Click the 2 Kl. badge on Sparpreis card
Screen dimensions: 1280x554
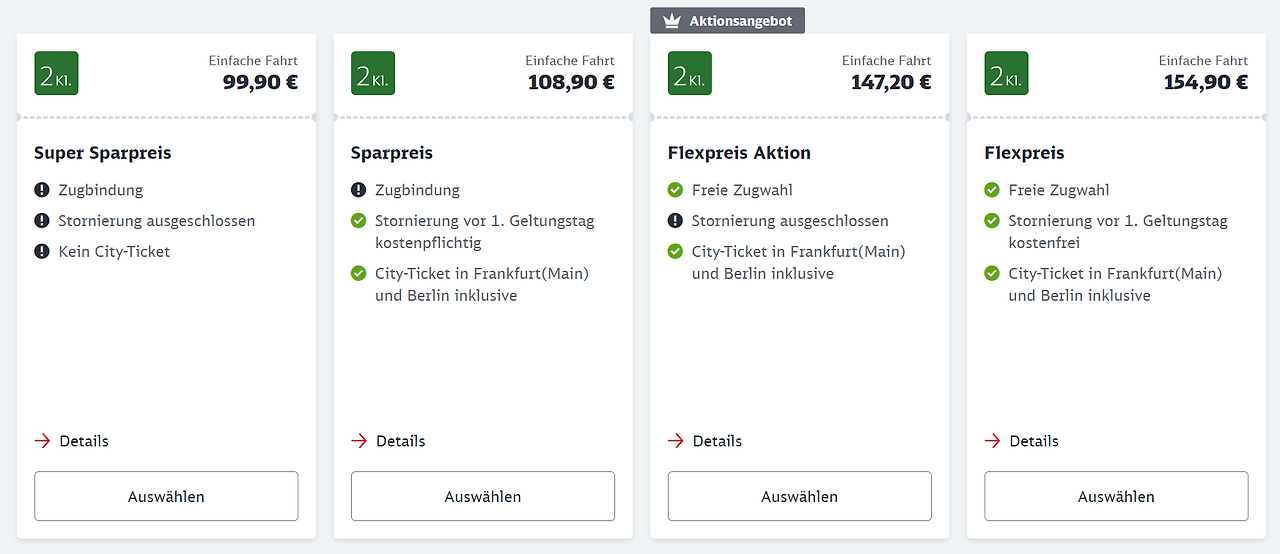(x=373, y=73)
